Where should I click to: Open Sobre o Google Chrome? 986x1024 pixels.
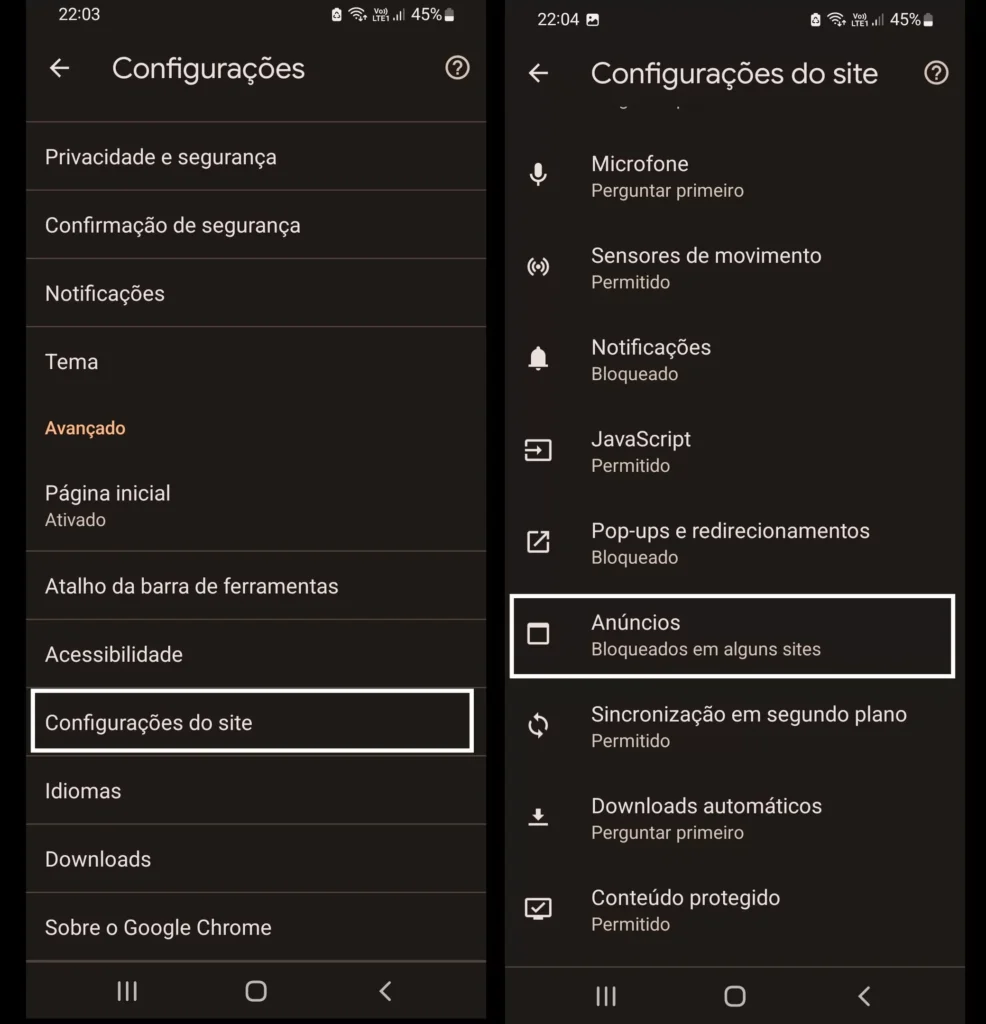pyautogui.click(x=256, y=927)
